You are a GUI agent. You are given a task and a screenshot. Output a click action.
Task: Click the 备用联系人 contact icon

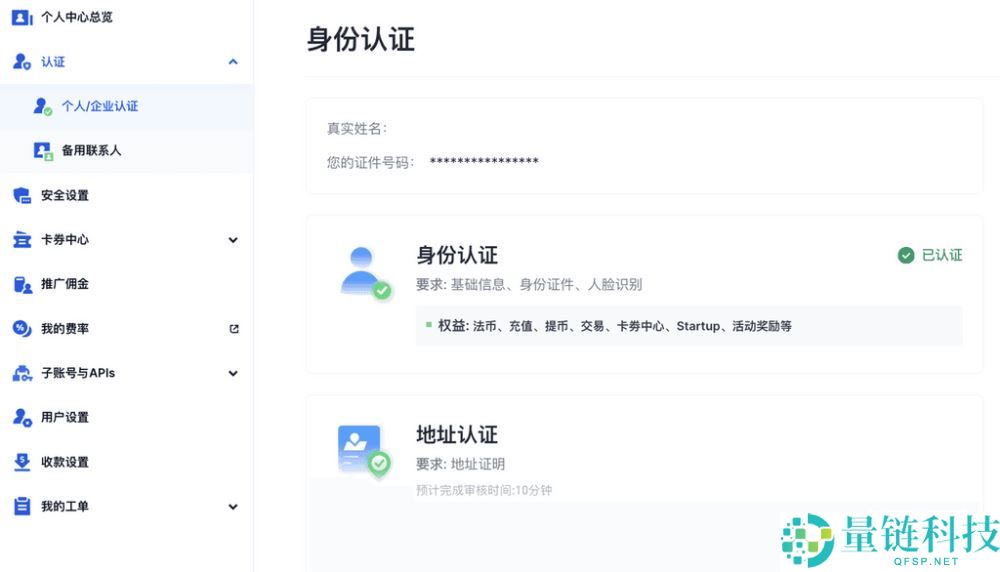(x=43, y=150)
